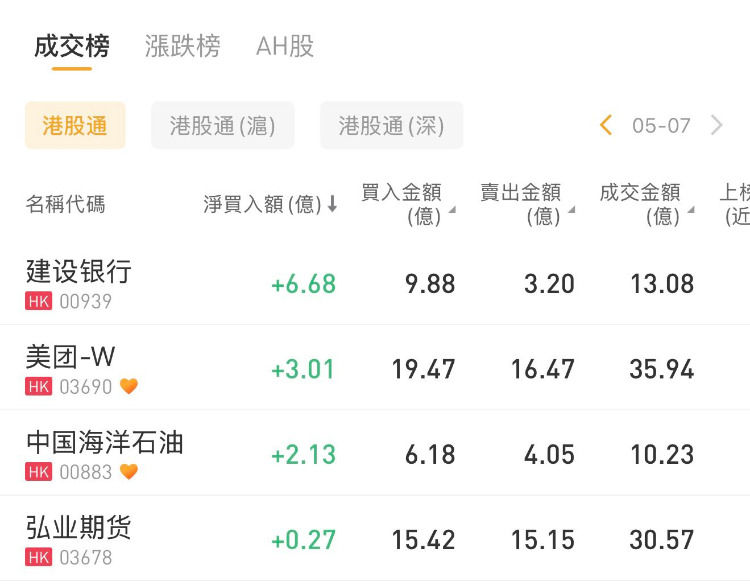Screen dimensions: 750x585
Task: Switch filter to 港股通(深)
Action: click(x=391, y=125)
